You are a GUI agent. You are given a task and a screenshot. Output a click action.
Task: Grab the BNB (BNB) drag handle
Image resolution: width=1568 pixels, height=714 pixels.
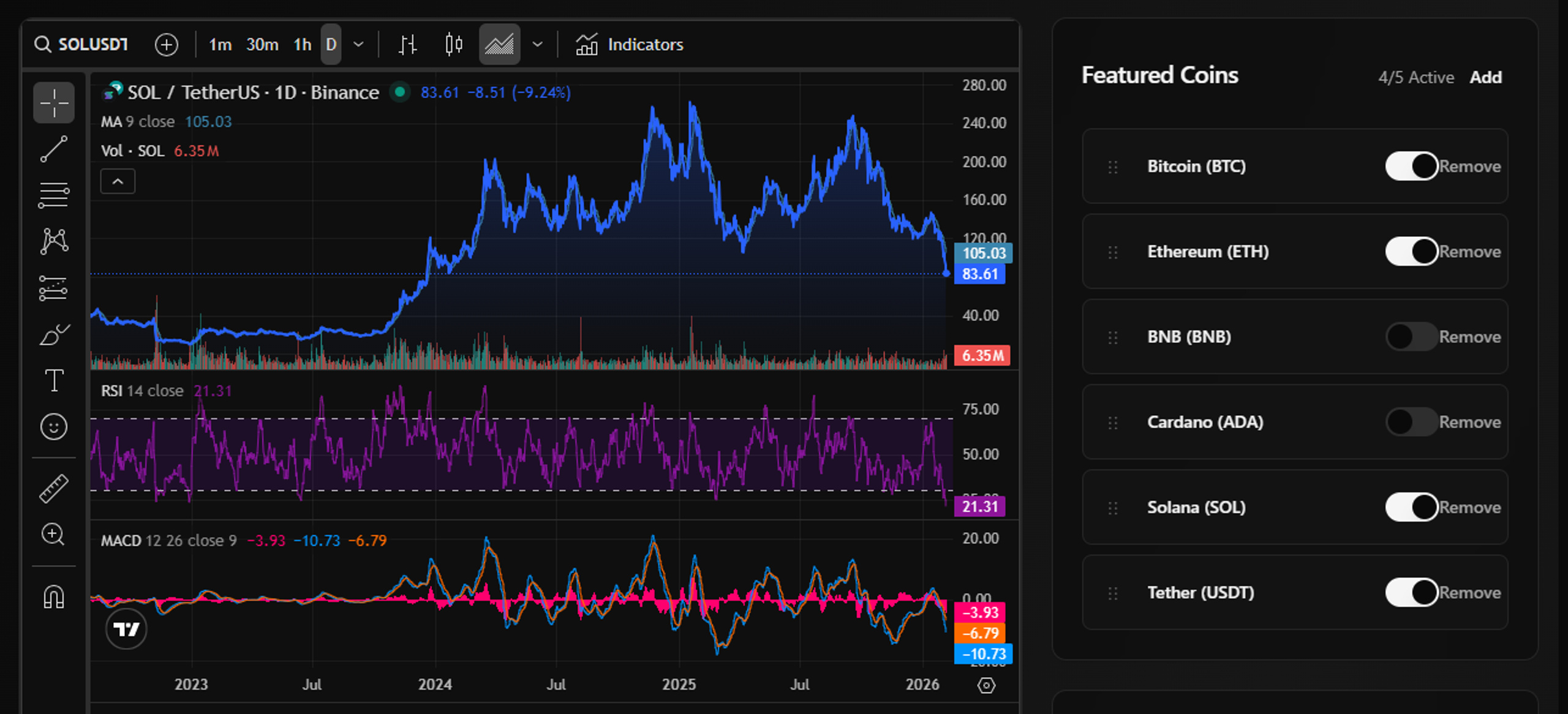click(x=1113, y=337)
